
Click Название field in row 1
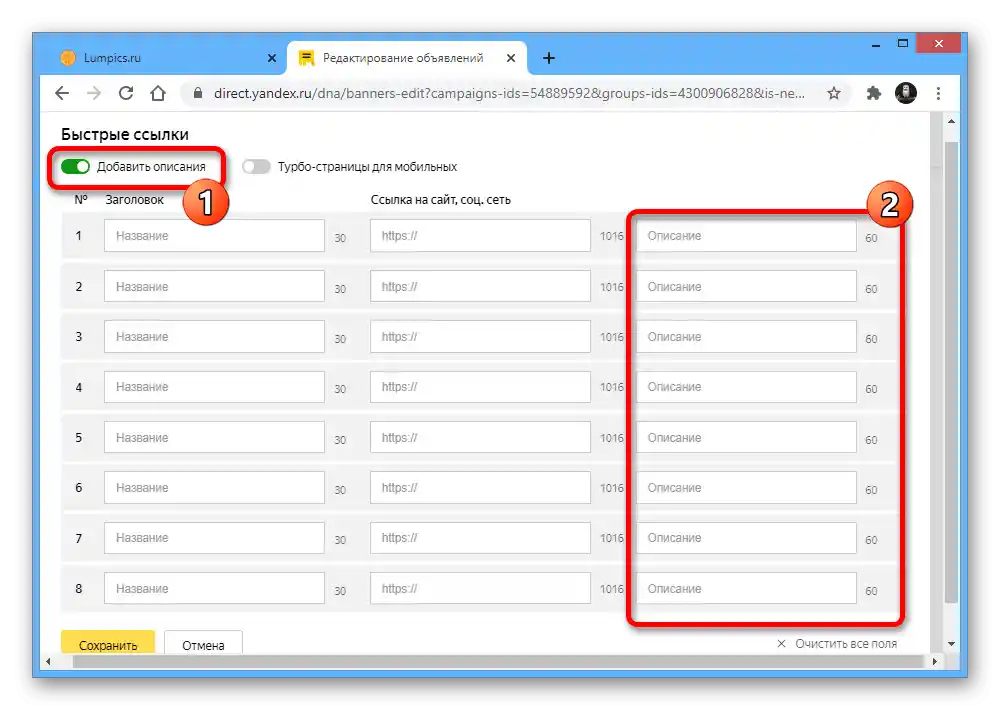(214, 235)
